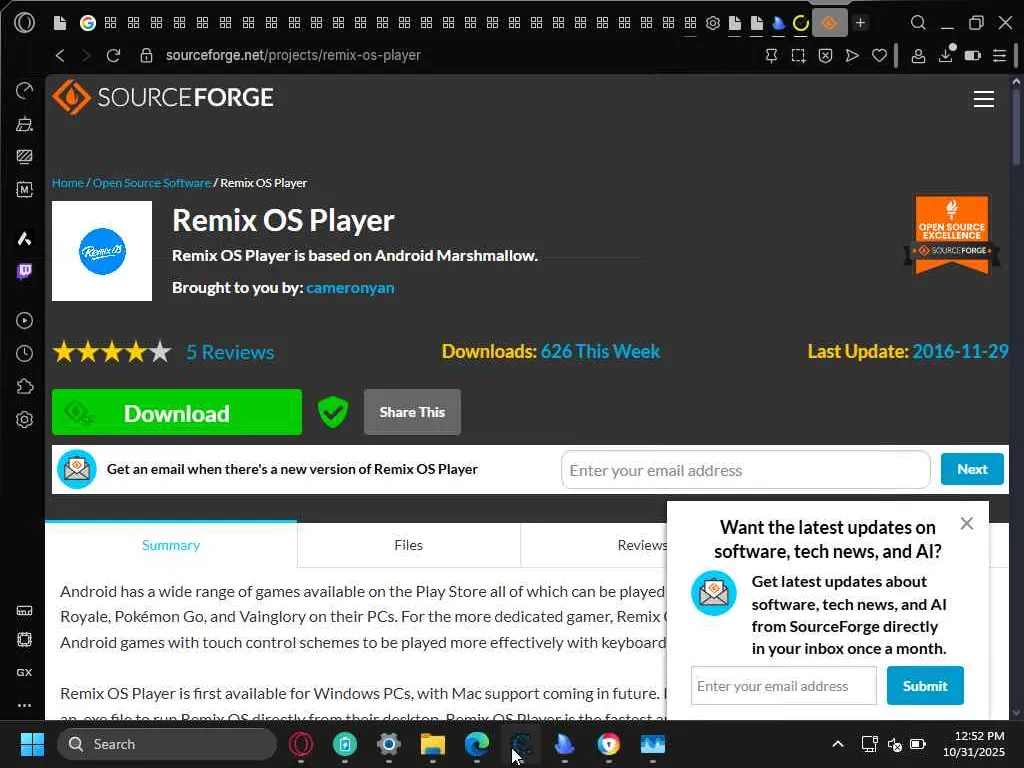Open Twitch panel in sidebar

[x=24, y=271]
